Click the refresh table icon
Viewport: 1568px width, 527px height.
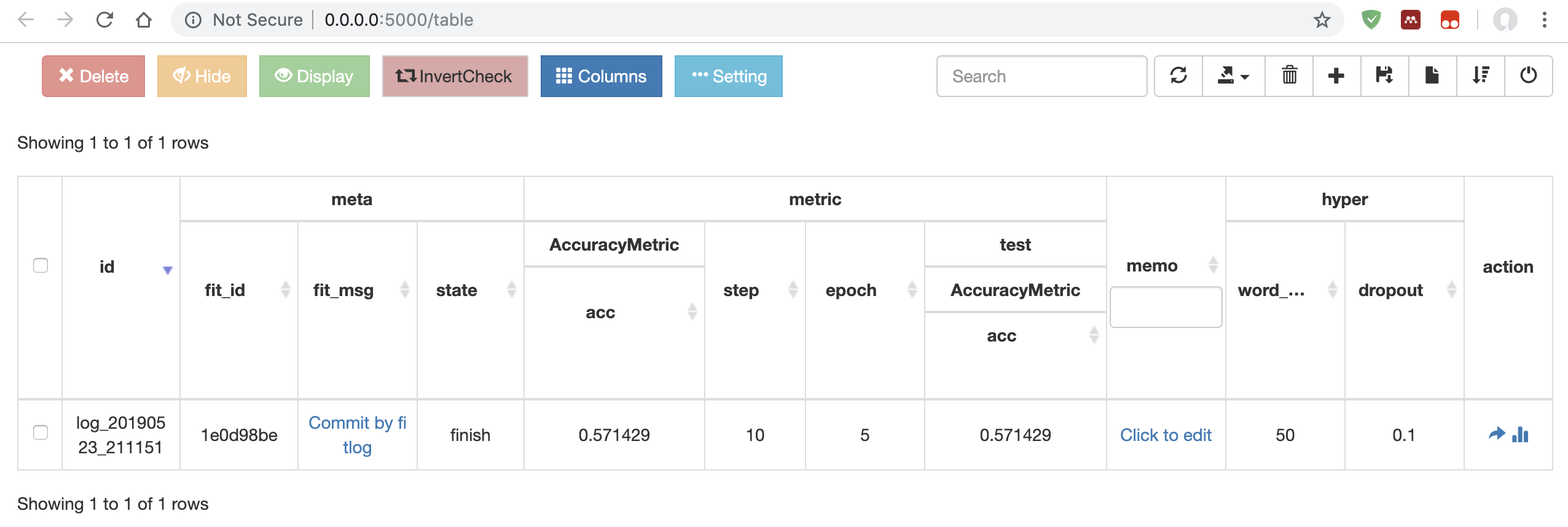pyautogui.click(x=1178, y=76)
